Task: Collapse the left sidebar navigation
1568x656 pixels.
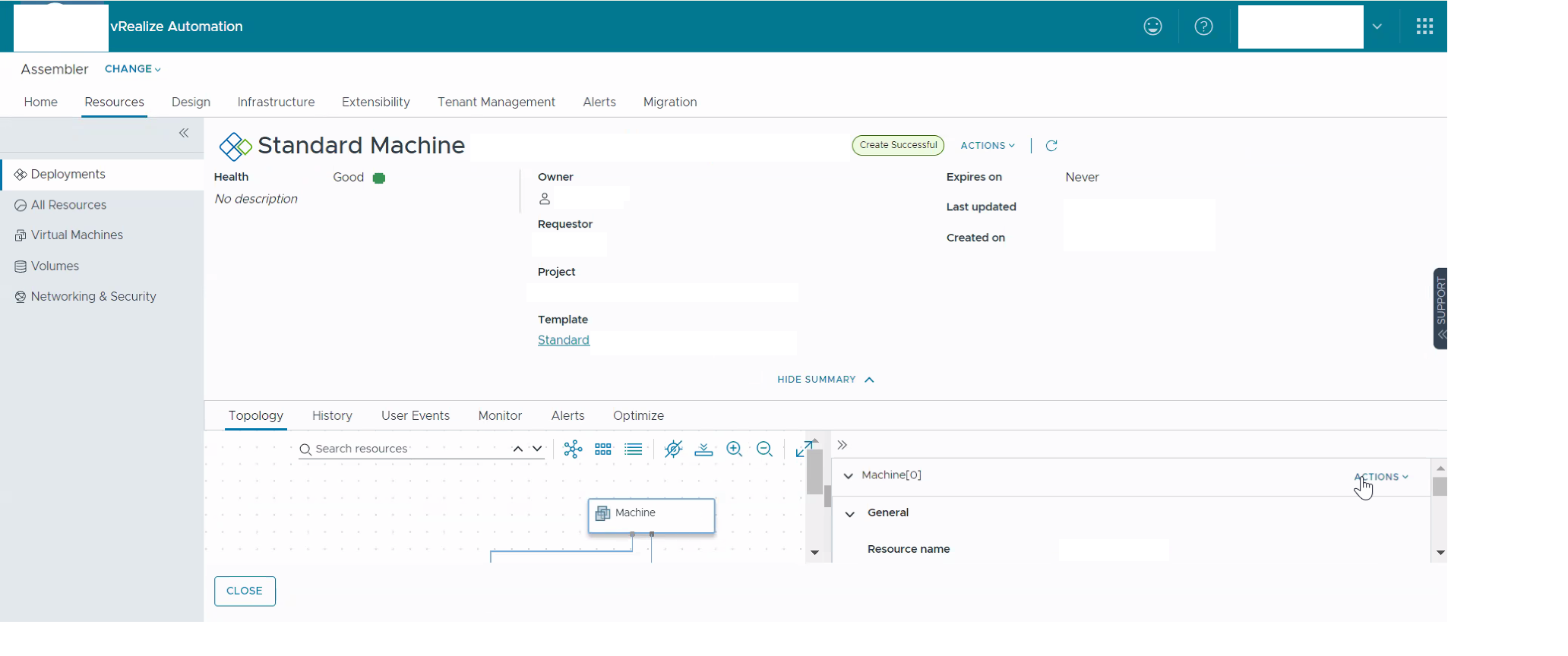Action: (x=184, y=133)
